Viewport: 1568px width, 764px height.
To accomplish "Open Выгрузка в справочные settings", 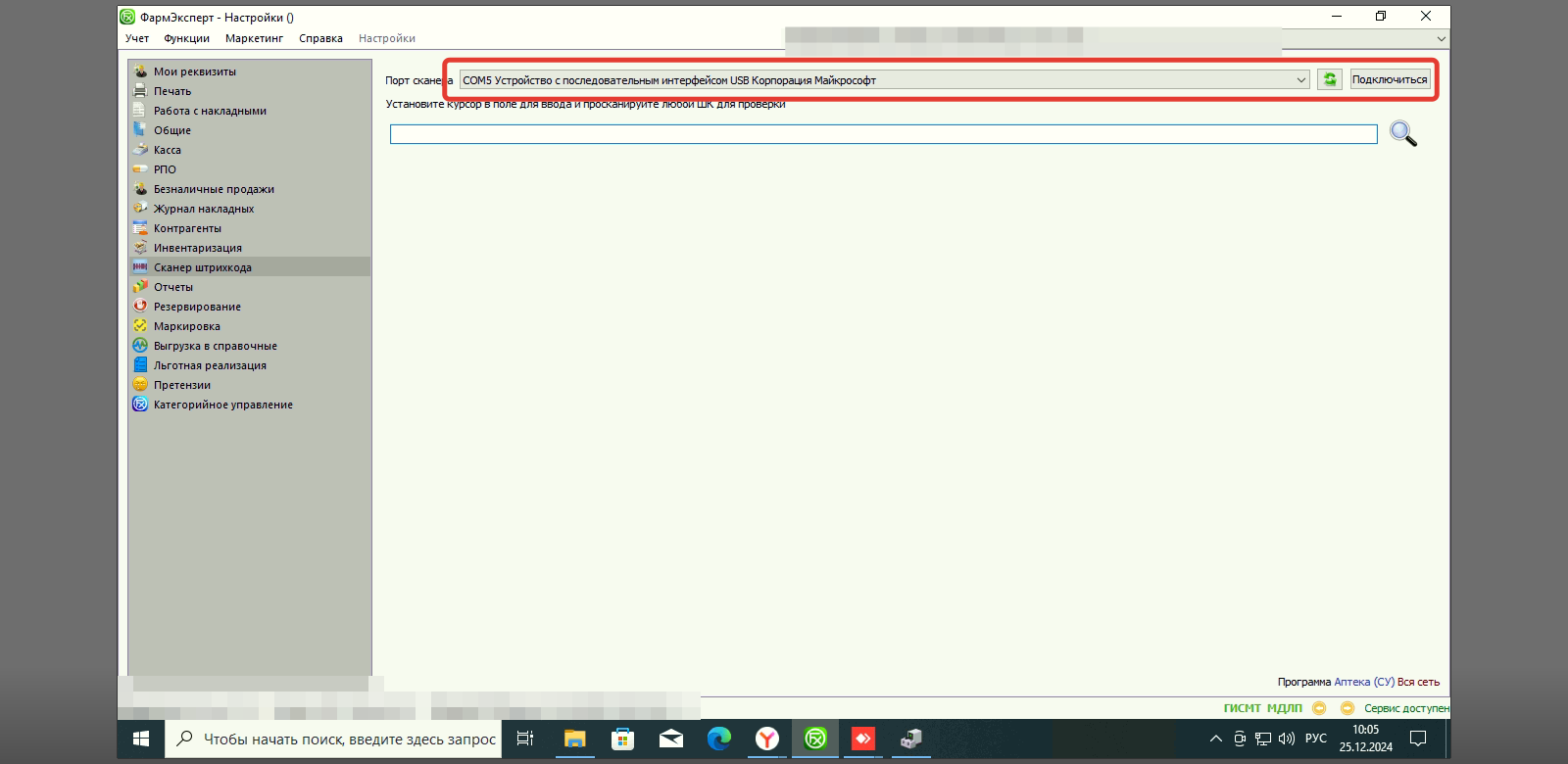I will click(x=215, y=346).
